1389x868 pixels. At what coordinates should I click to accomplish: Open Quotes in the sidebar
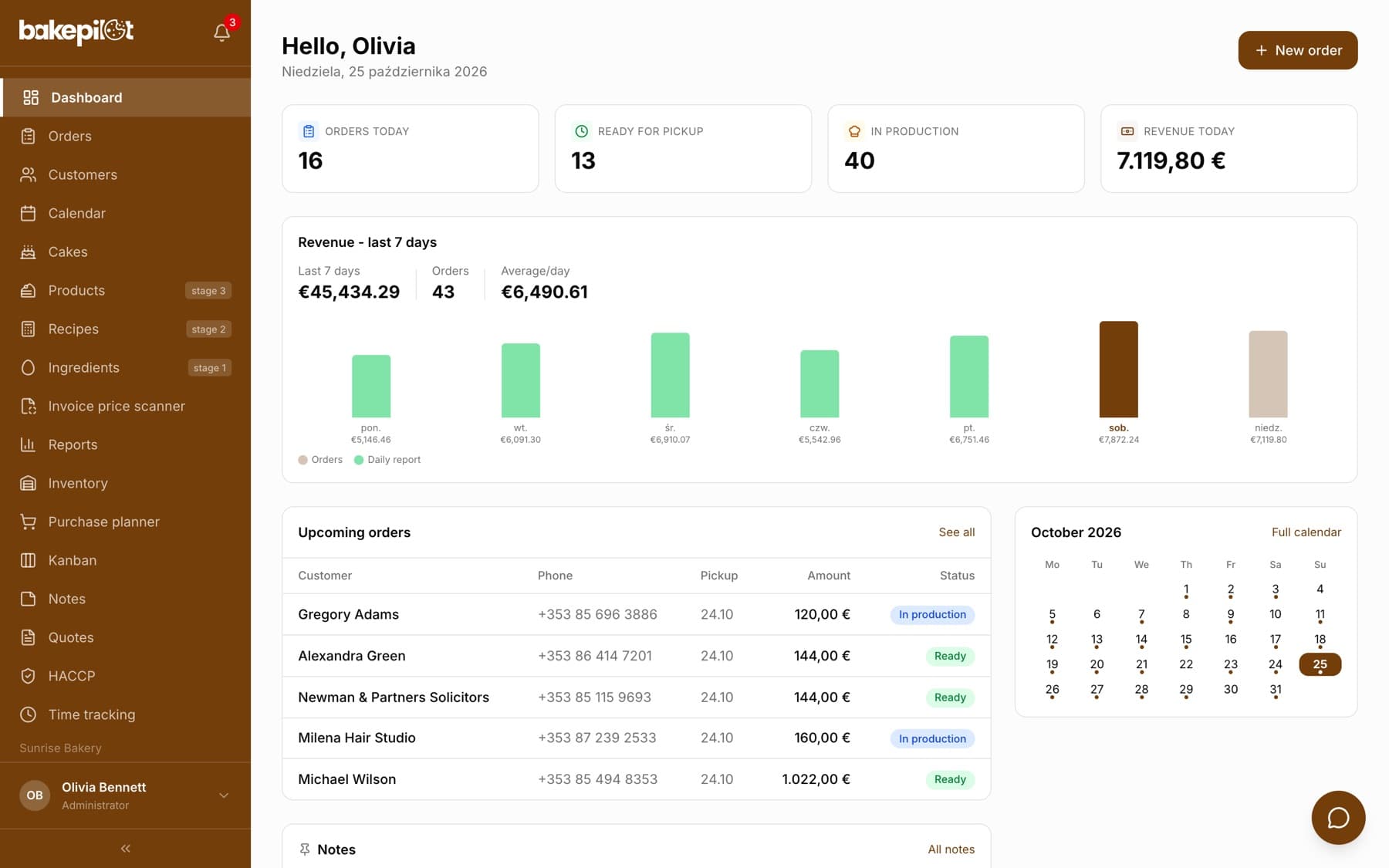125,637
